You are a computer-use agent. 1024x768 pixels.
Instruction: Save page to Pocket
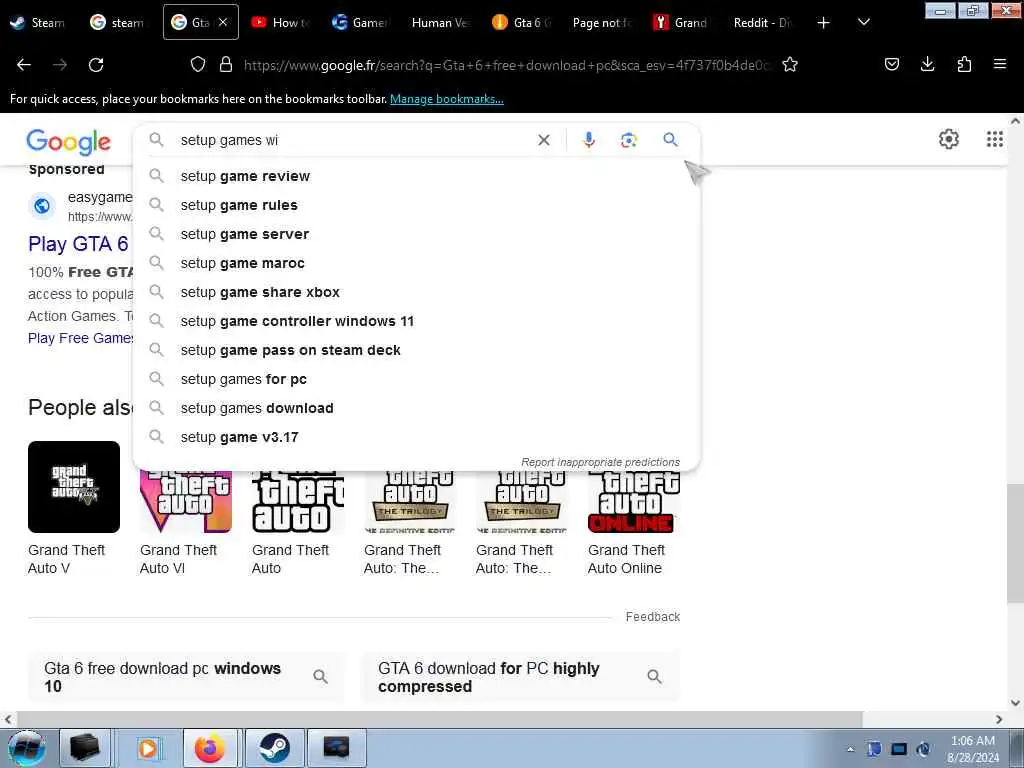coord(891,65)
